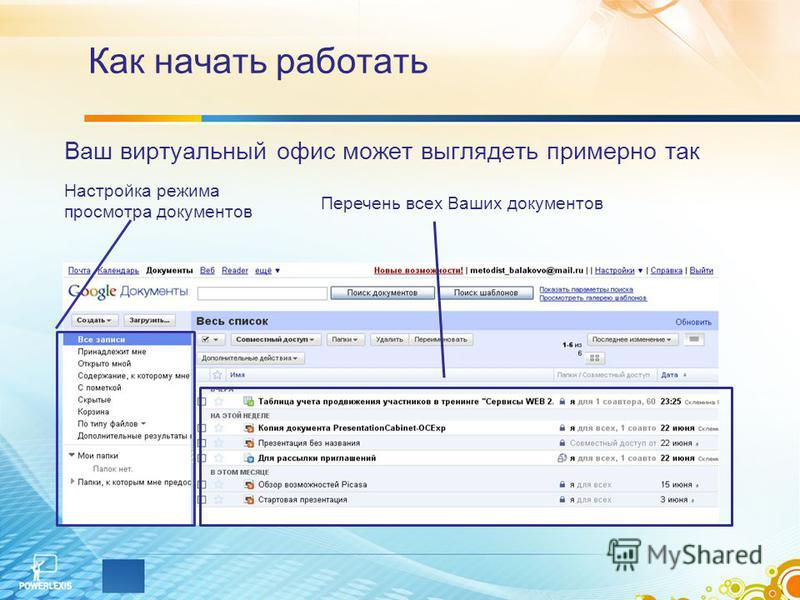Image resolution: width=800 pixels, height=600 pixels.
Task: Click the Переименовать button
Action: pos(441,339)
